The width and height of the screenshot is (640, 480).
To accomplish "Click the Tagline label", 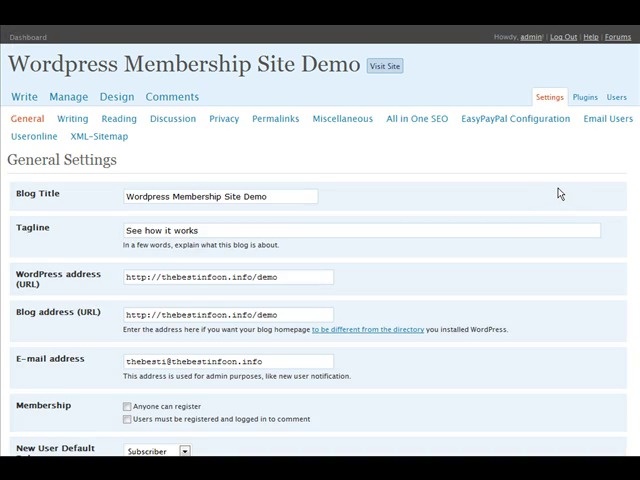I will [x=33, y=228].
